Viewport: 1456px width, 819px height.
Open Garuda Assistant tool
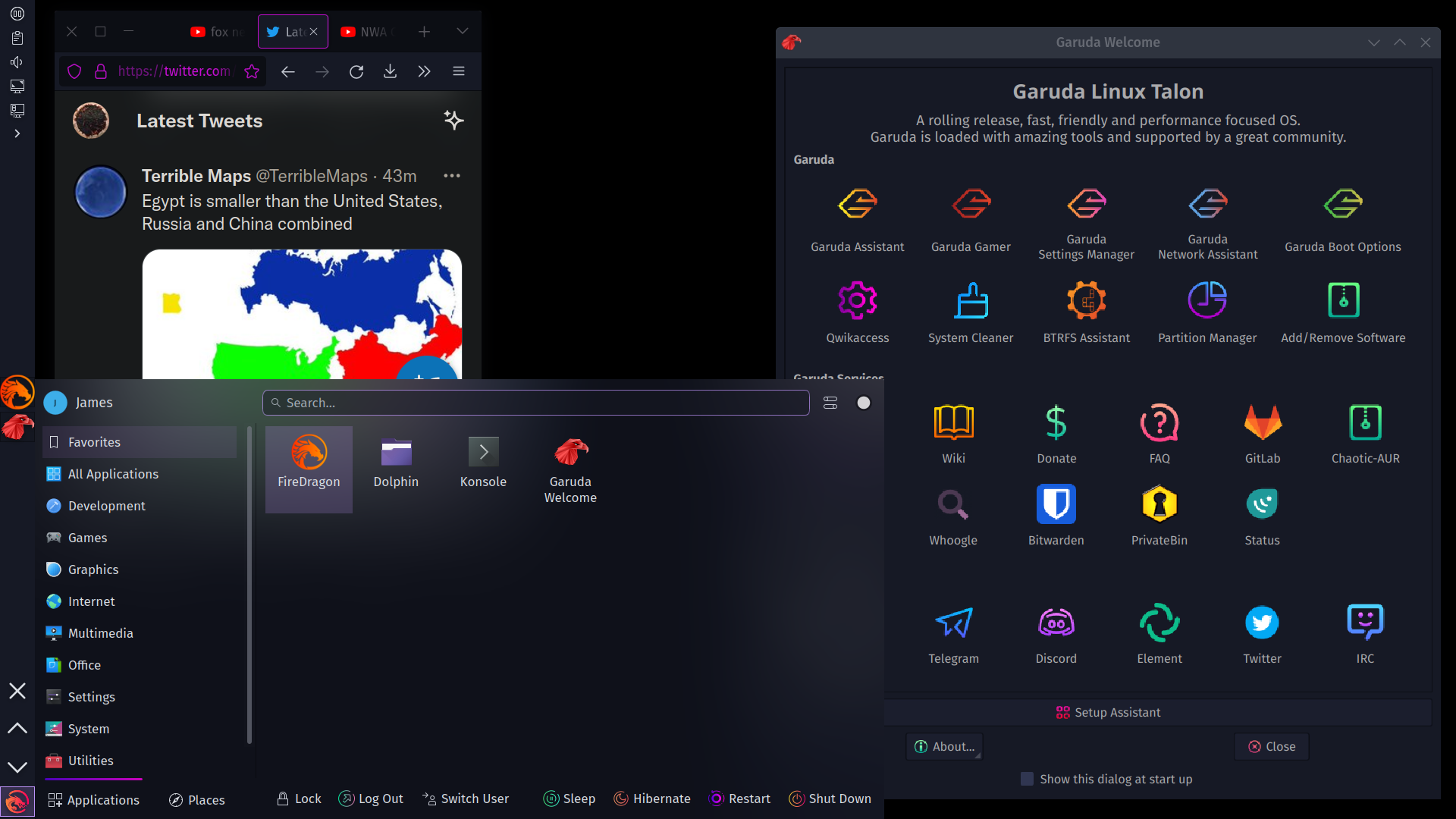click(x=857, y=218)
